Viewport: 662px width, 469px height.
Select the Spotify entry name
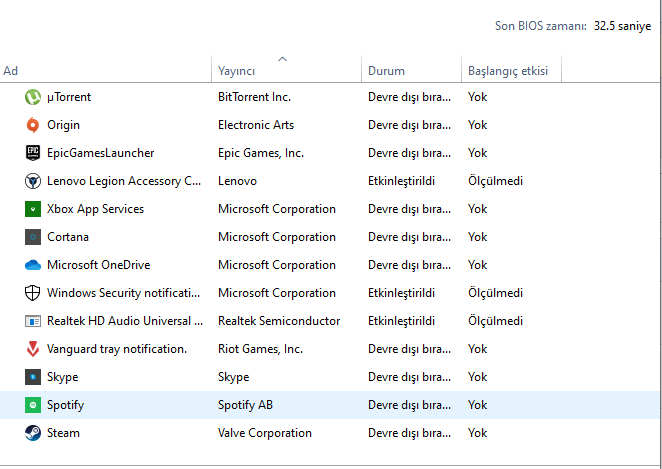click(65, 405)
